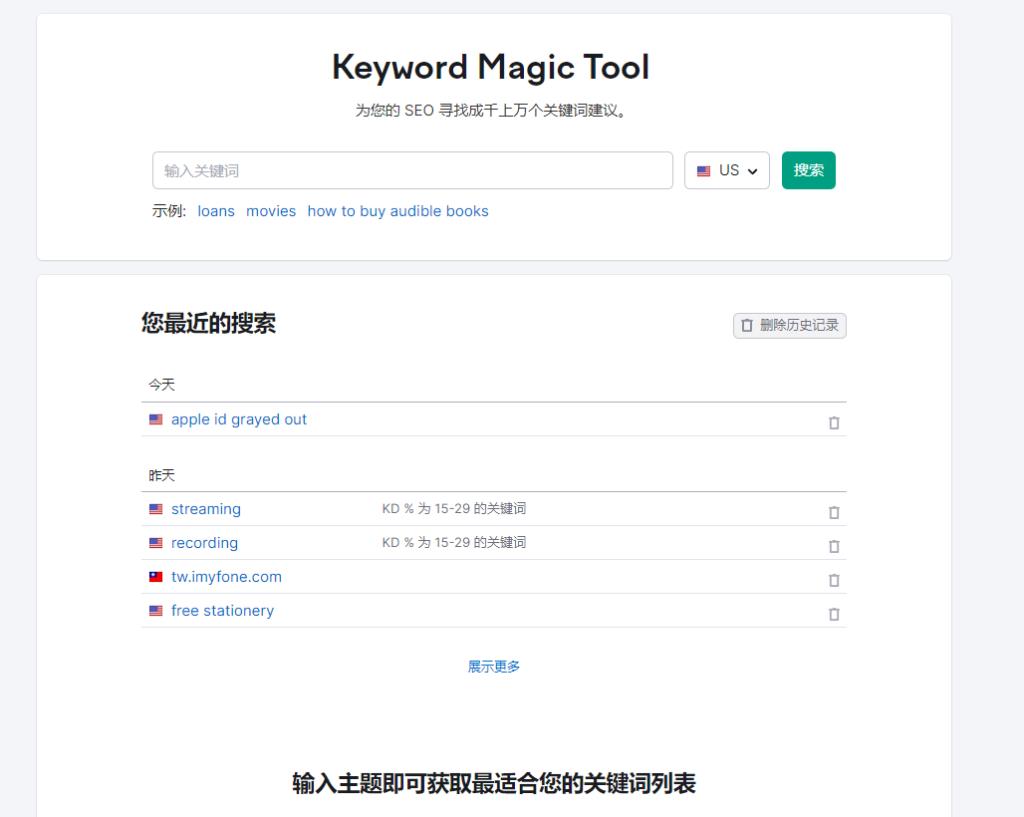Image resolution: width=1024 pixels, height=817 pixels.
Task: Click the 您最近的搜索 heading
Action: 208,323
